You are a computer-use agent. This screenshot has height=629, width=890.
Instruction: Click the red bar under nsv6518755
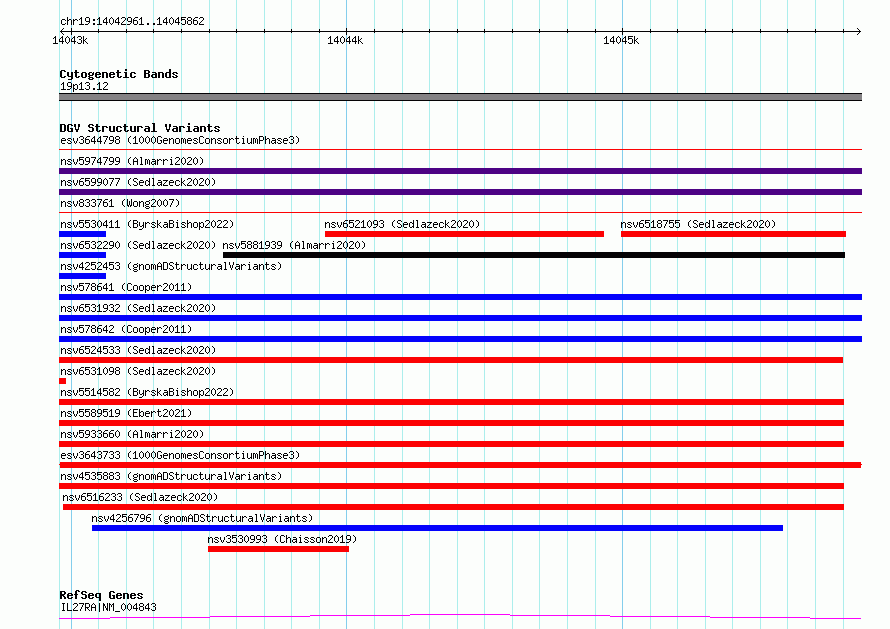pos(733,234)
